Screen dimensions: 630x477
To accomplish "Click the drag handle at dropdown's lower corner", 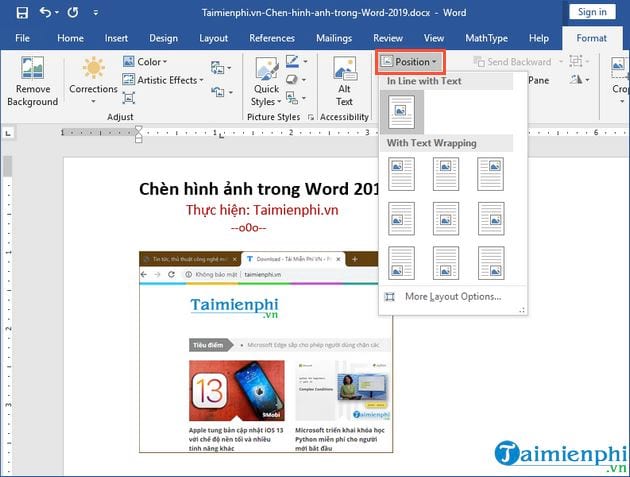I will pyautogui.click(x=522, y=310).
